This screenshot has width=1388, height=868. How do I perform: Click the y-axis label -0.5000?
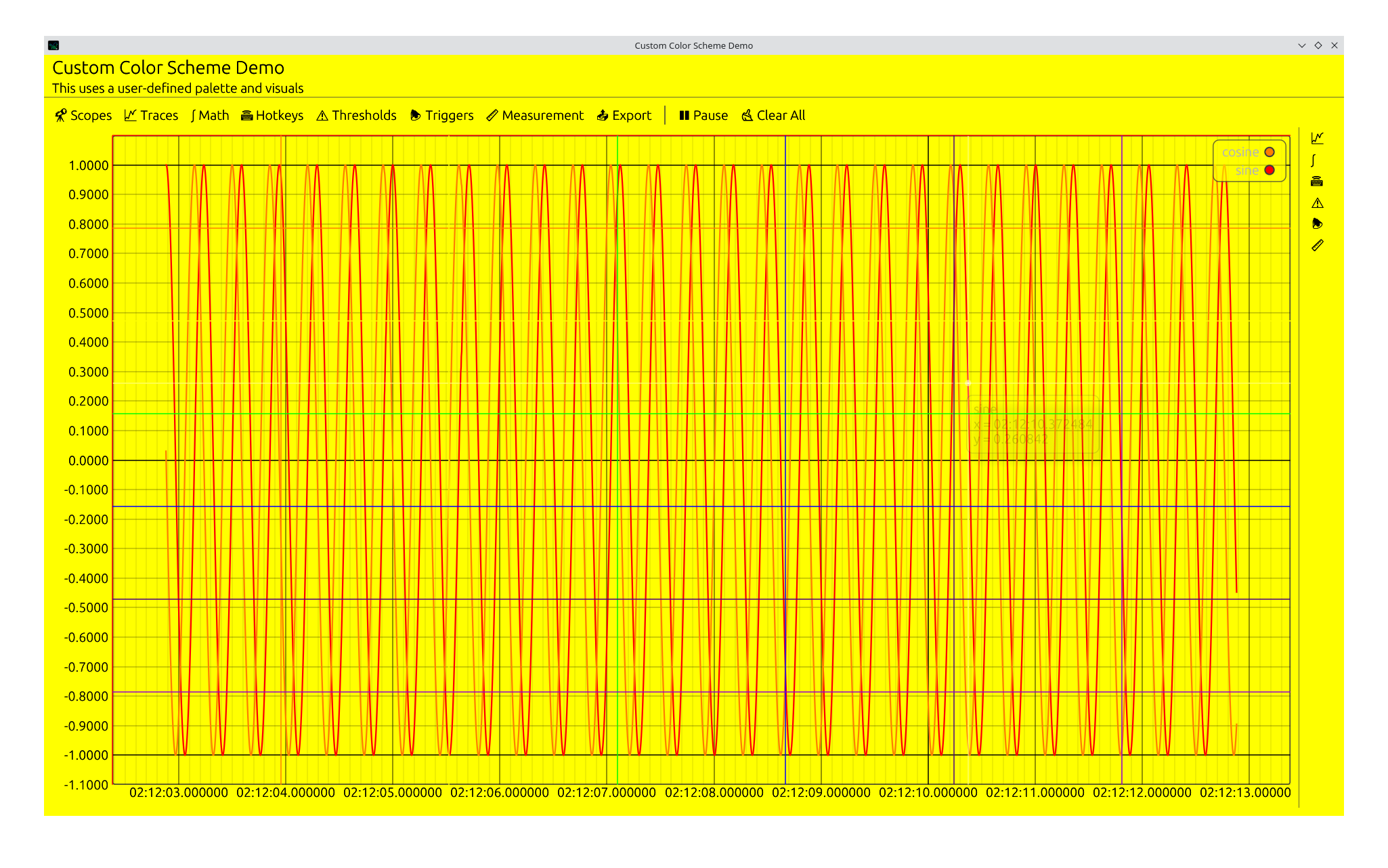click(86, 608)
